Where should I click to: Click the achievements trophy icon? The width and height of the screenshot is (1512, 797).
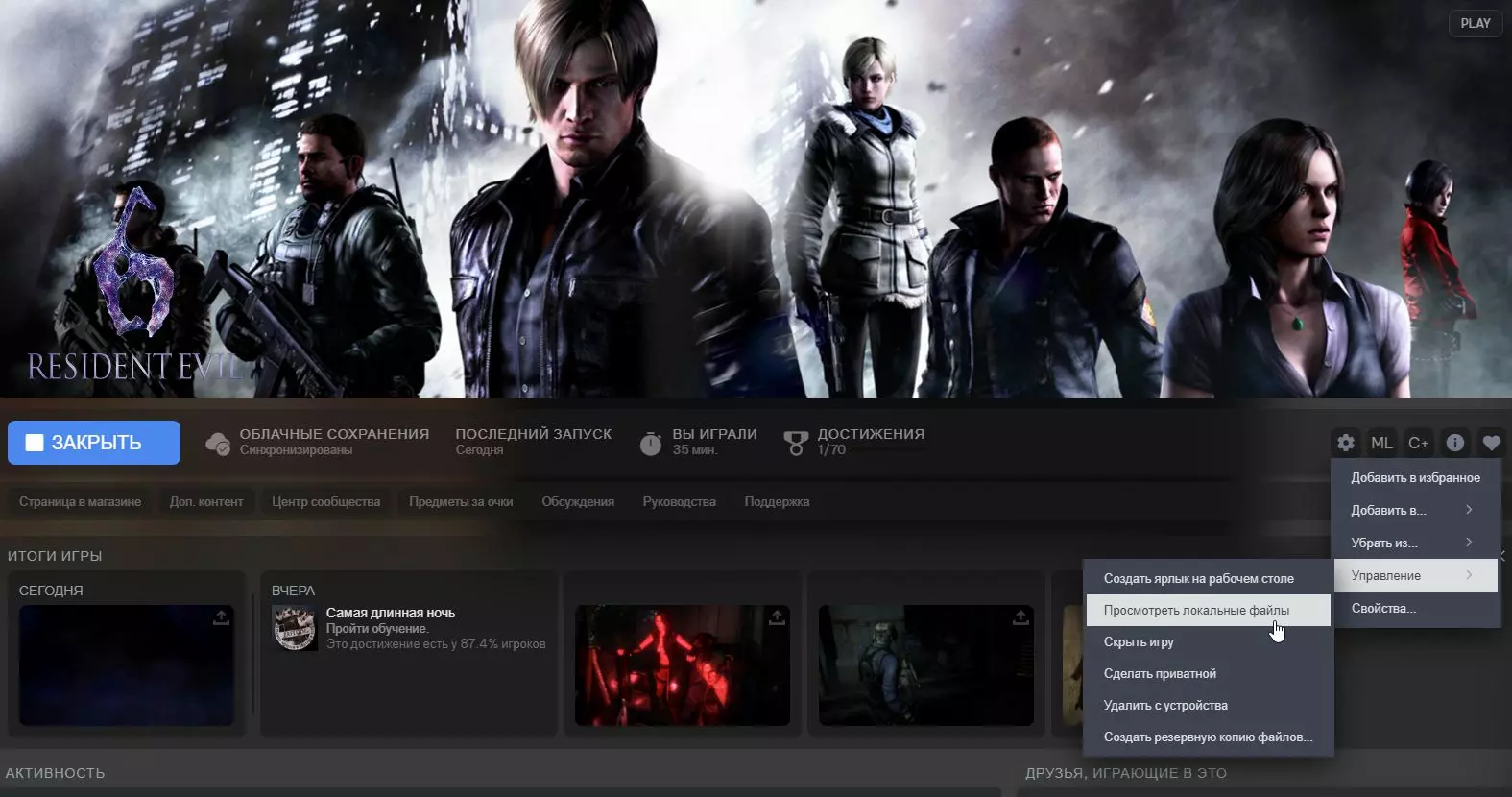point(796,443)
